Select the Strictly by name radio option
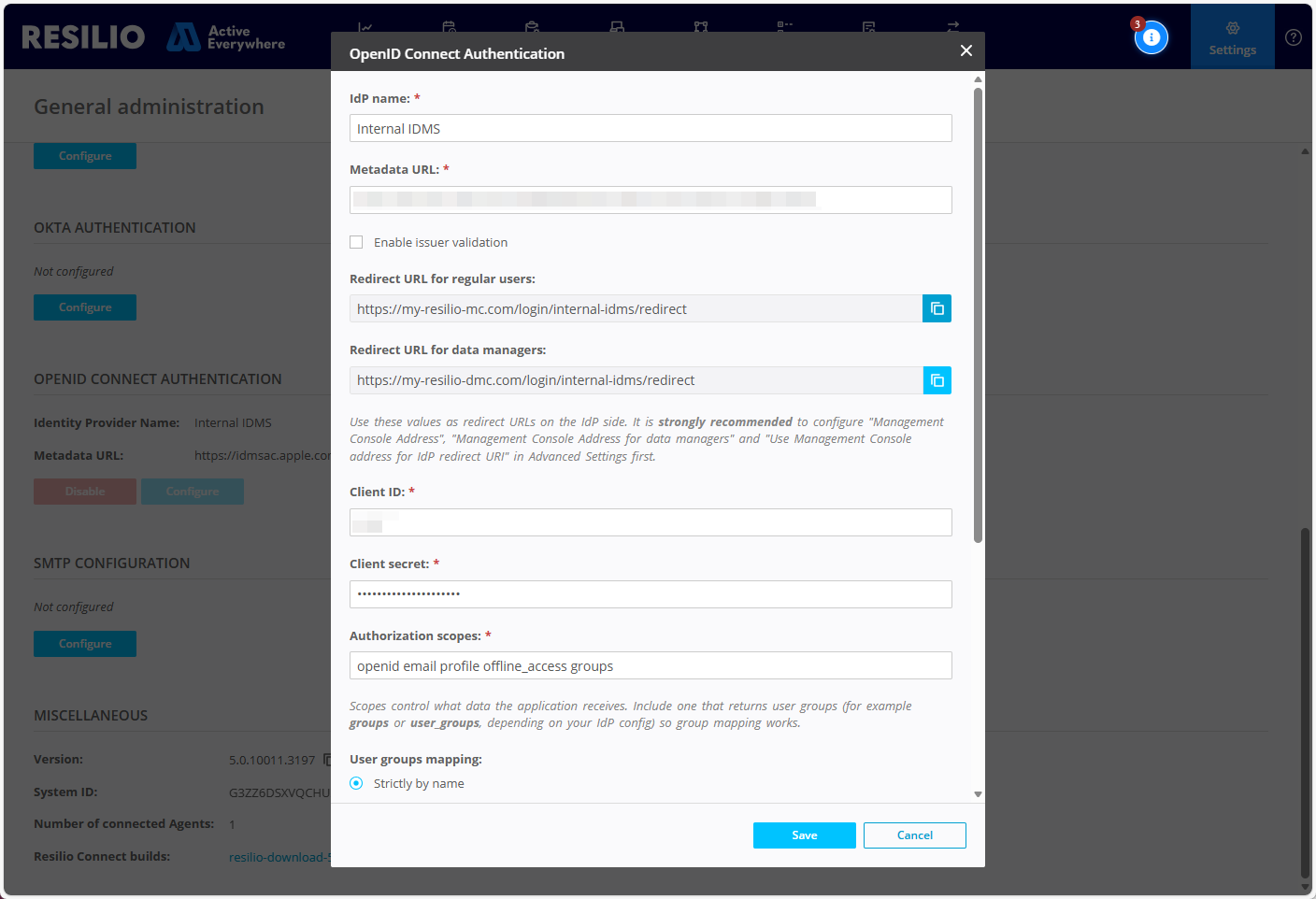The image size is (1316, 899). [356, 783]
